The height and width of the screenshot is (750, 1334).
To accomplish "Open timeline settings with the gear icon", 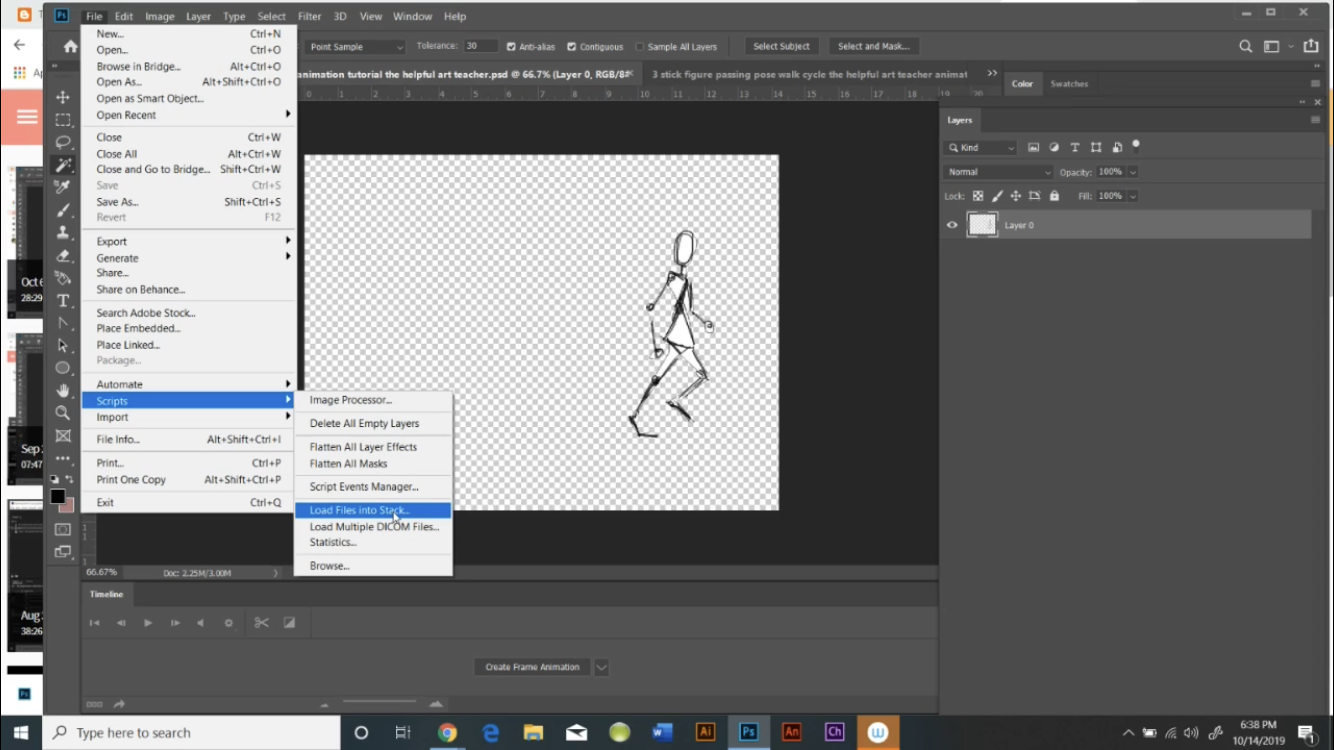I will click(x=228, y=622).
